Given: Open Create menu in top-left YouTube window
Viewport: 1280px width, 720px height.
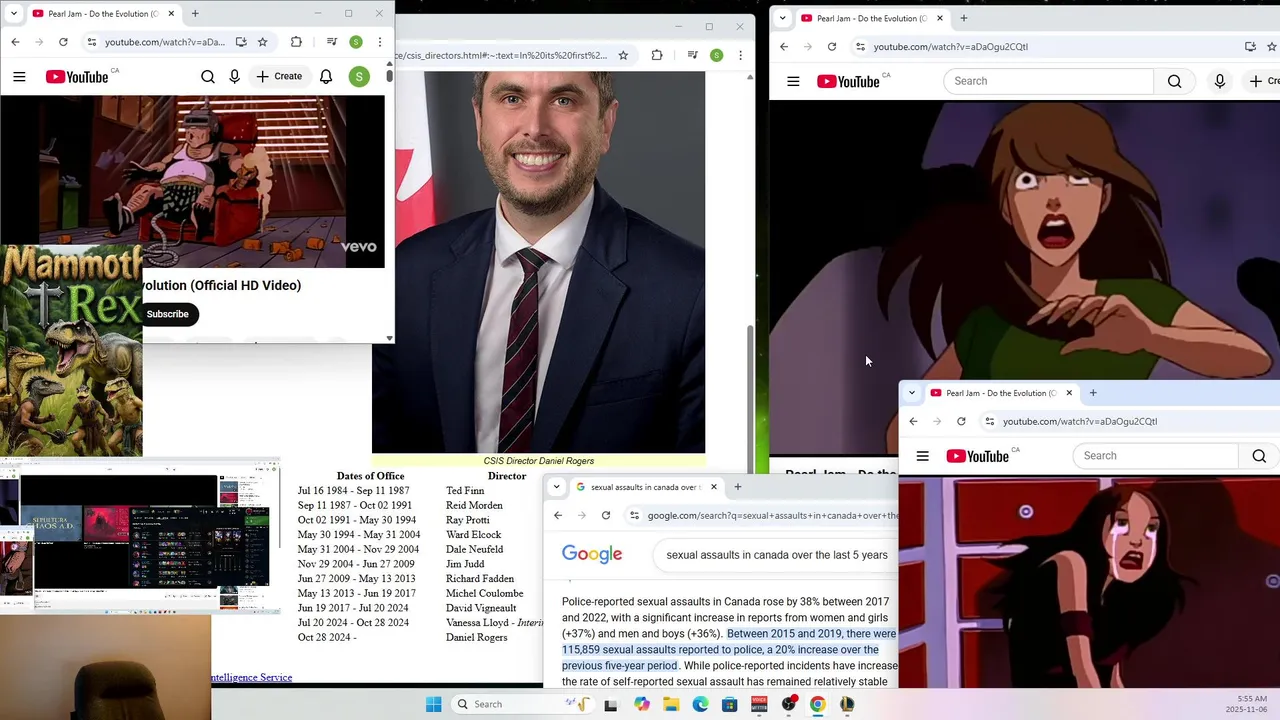Looking at the screenshot, I should pyautogui.click(x=279, y=76).
